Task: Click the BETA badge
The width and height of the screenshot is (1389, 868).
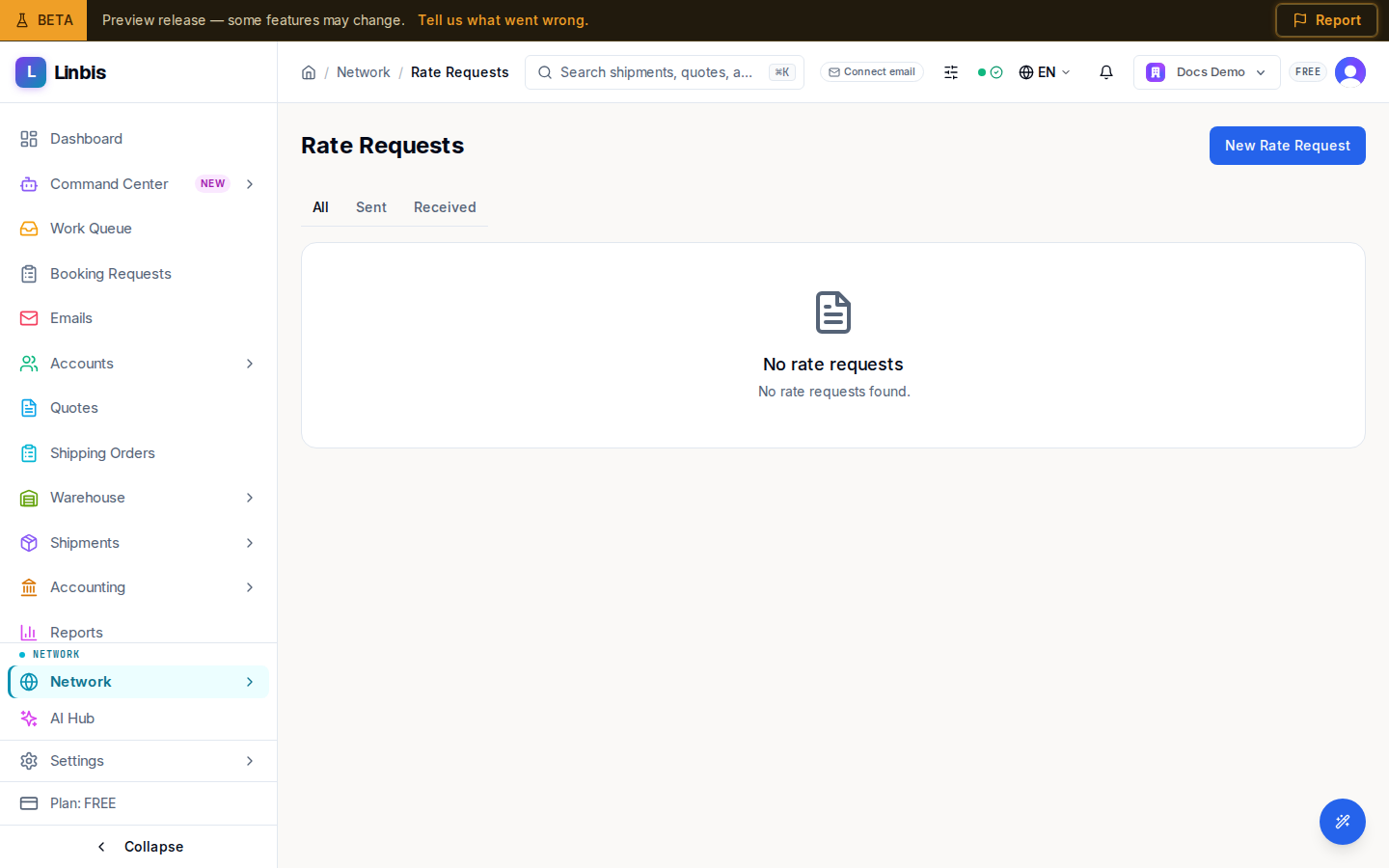Action: click(43, 20)
